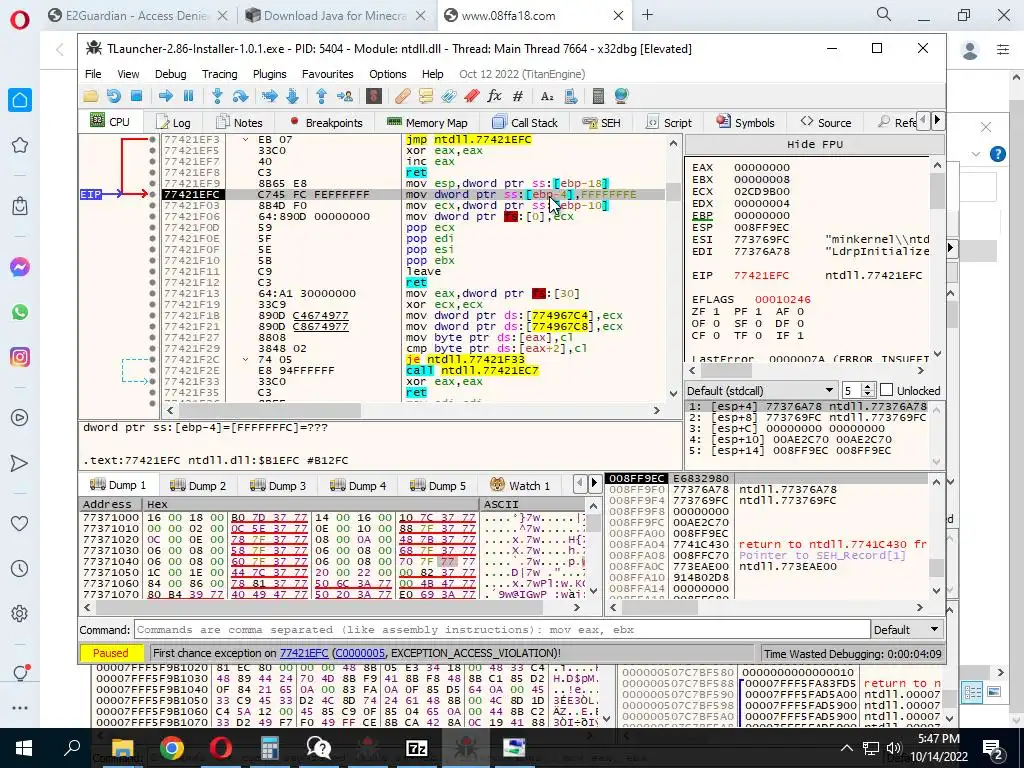Open the Scylla plugin icon
The image size is (1024, 768).
click(374, 97)
